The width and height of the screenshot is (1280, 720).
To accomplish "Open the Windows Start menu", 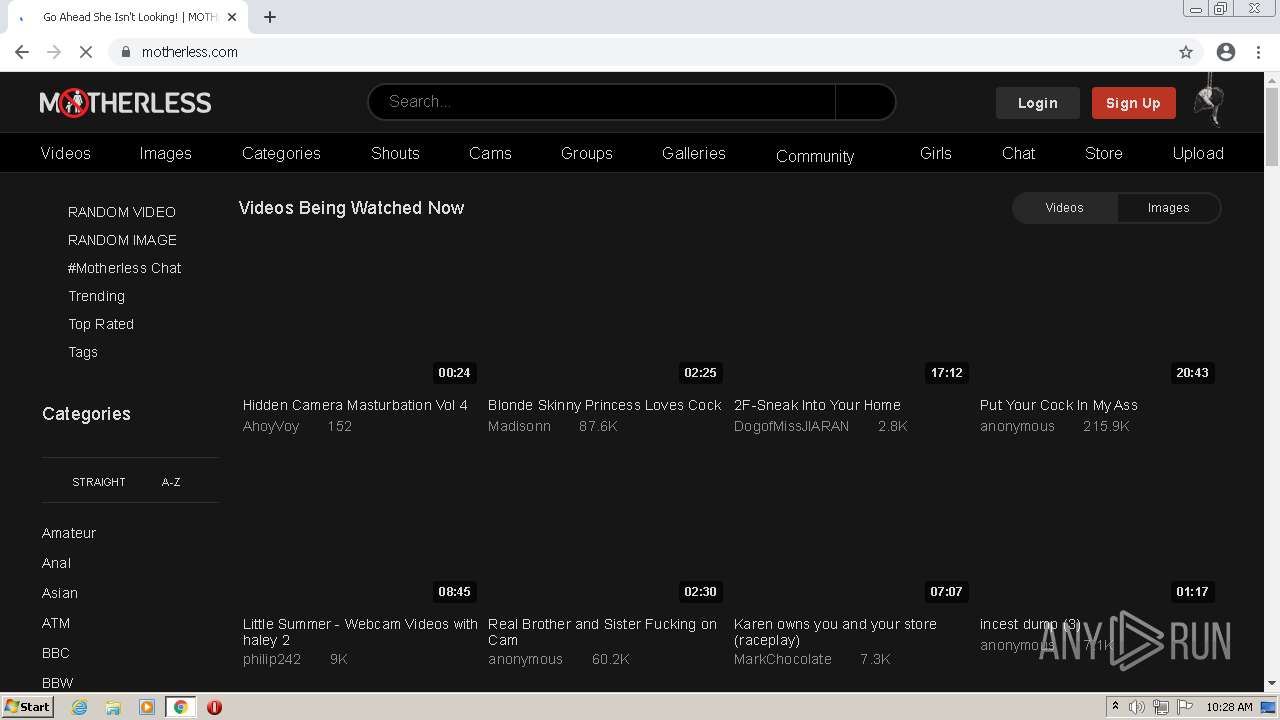I will click(x=27, y=707).
